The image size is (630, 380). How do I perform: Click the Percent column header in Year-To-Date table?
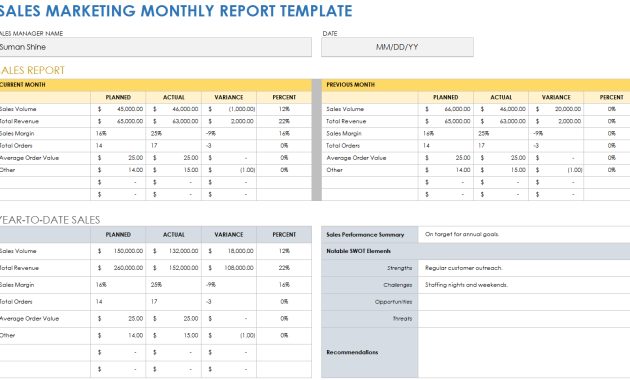tap(284, 235)
